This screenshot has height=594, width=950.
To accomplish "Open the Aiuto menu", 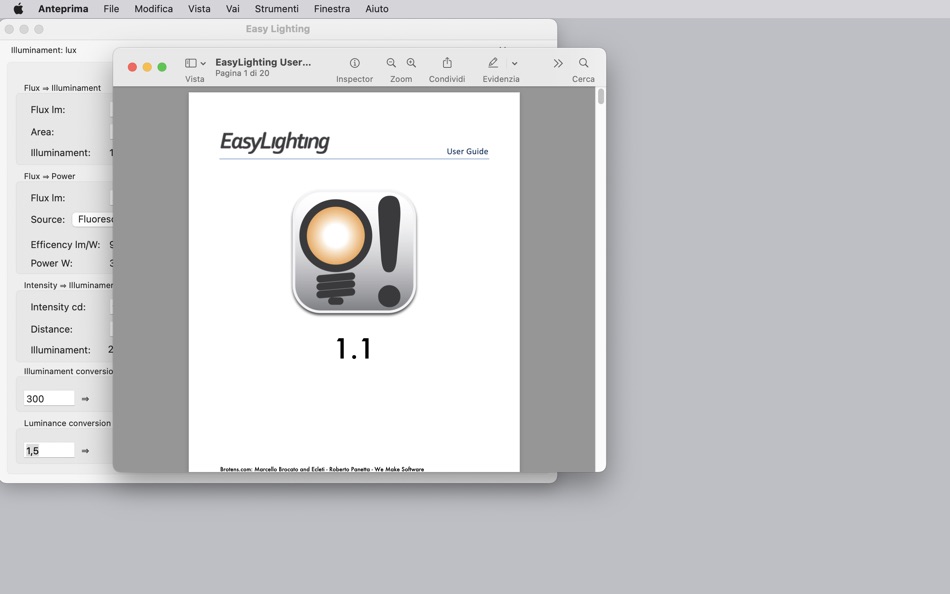I will (377, 8).
